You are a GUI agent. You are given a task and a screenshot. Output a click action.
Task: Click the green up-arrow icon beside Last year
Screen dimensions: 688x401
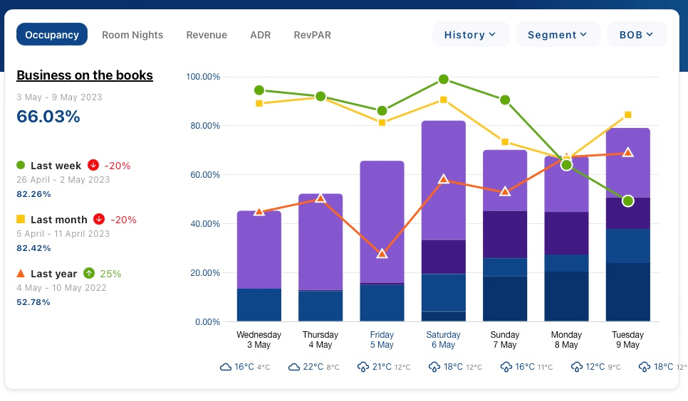[89, 273]
